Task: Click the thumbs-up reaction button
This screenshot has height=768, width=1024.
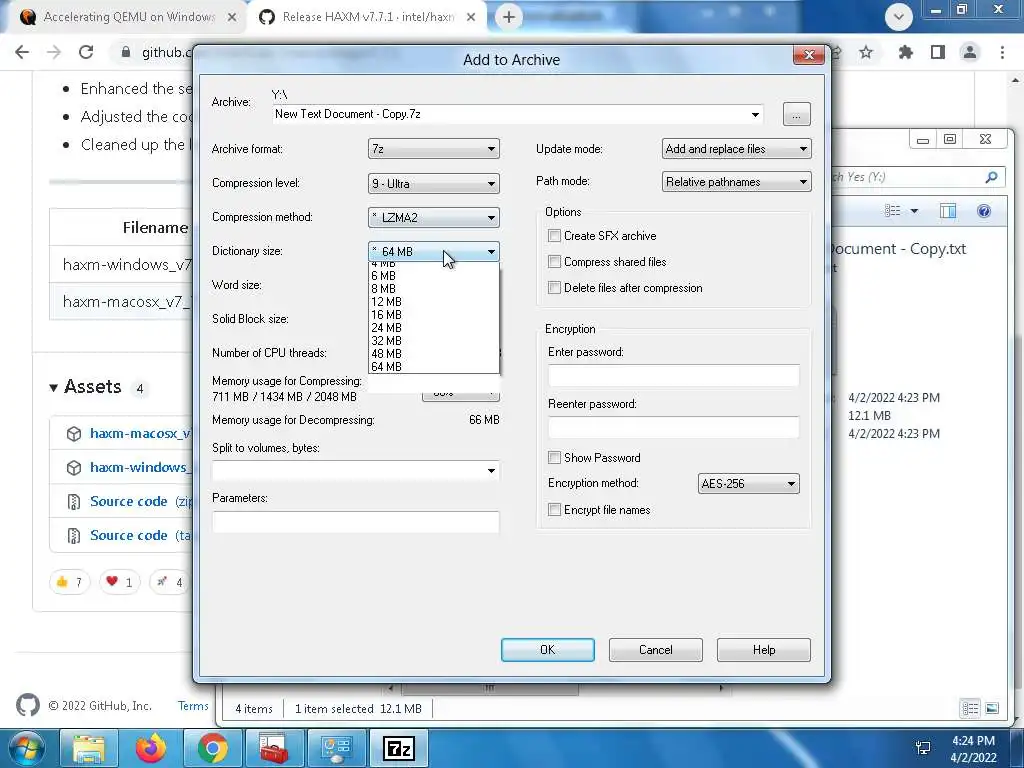Action: pyautogui.click(x=69, y=582)
